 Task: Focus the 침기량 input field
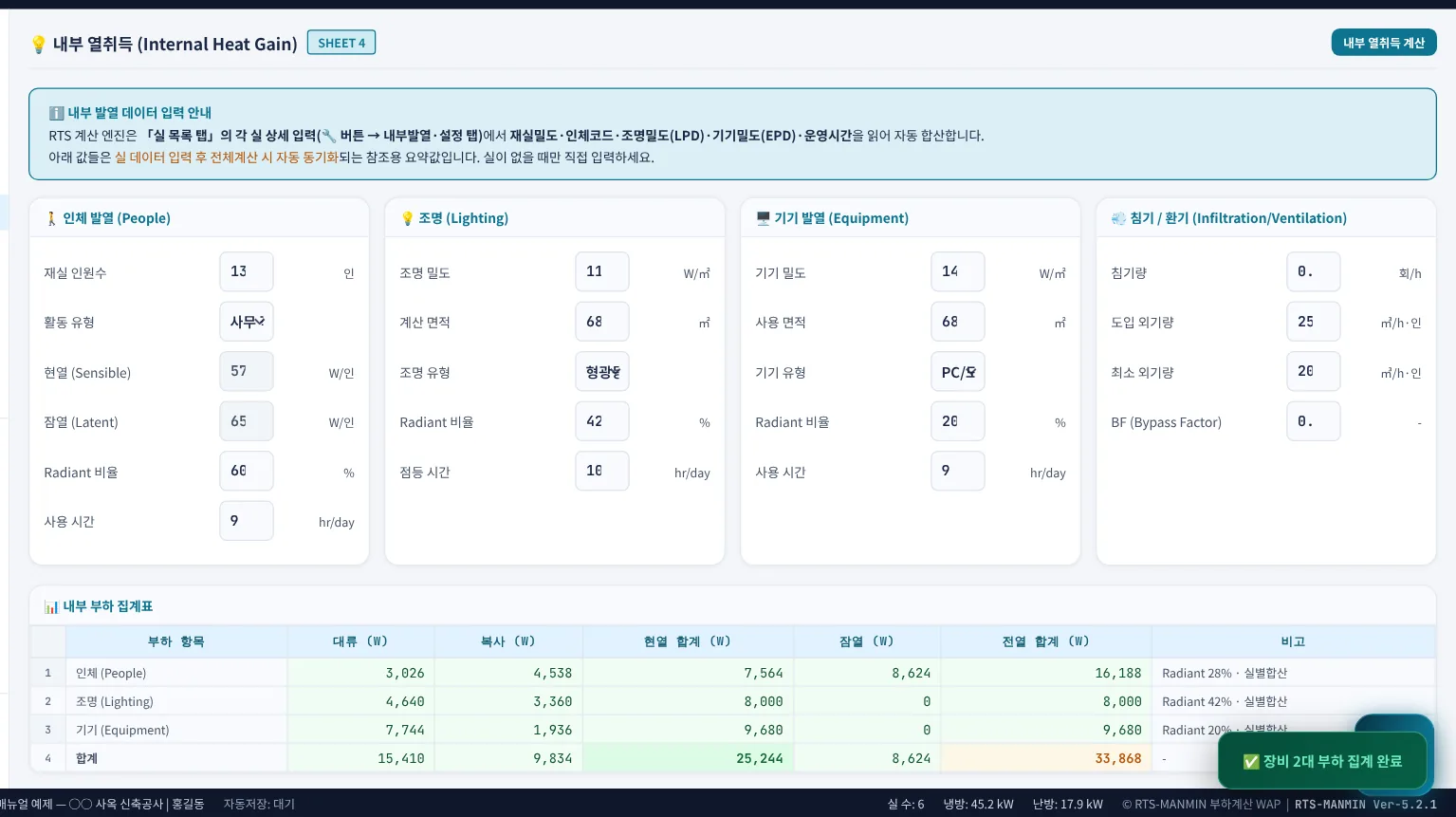point(1314,272)
